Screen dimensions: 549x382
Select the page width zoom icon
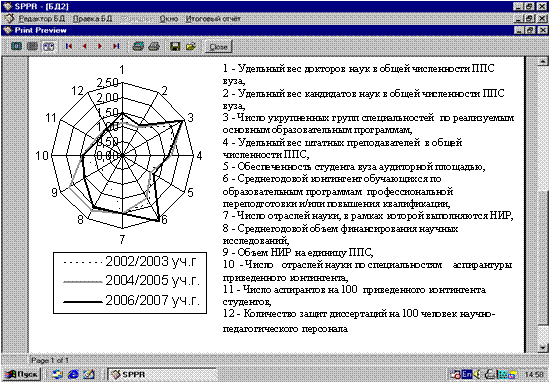(32, 46)
